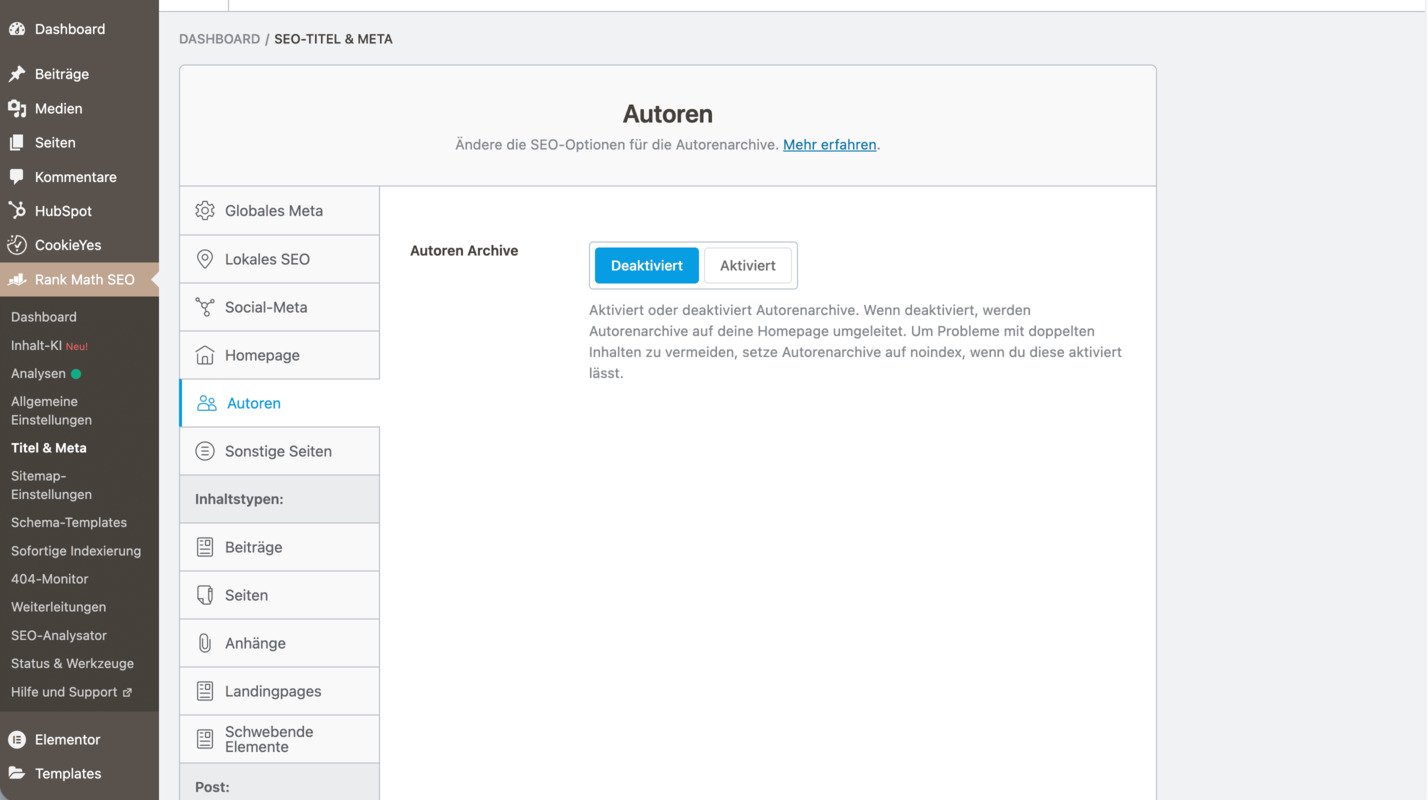Viewport: 1428px width, 800px height.
Task: Click the Social-Meta share nodes icon
Action: click(x=205, y=307)
